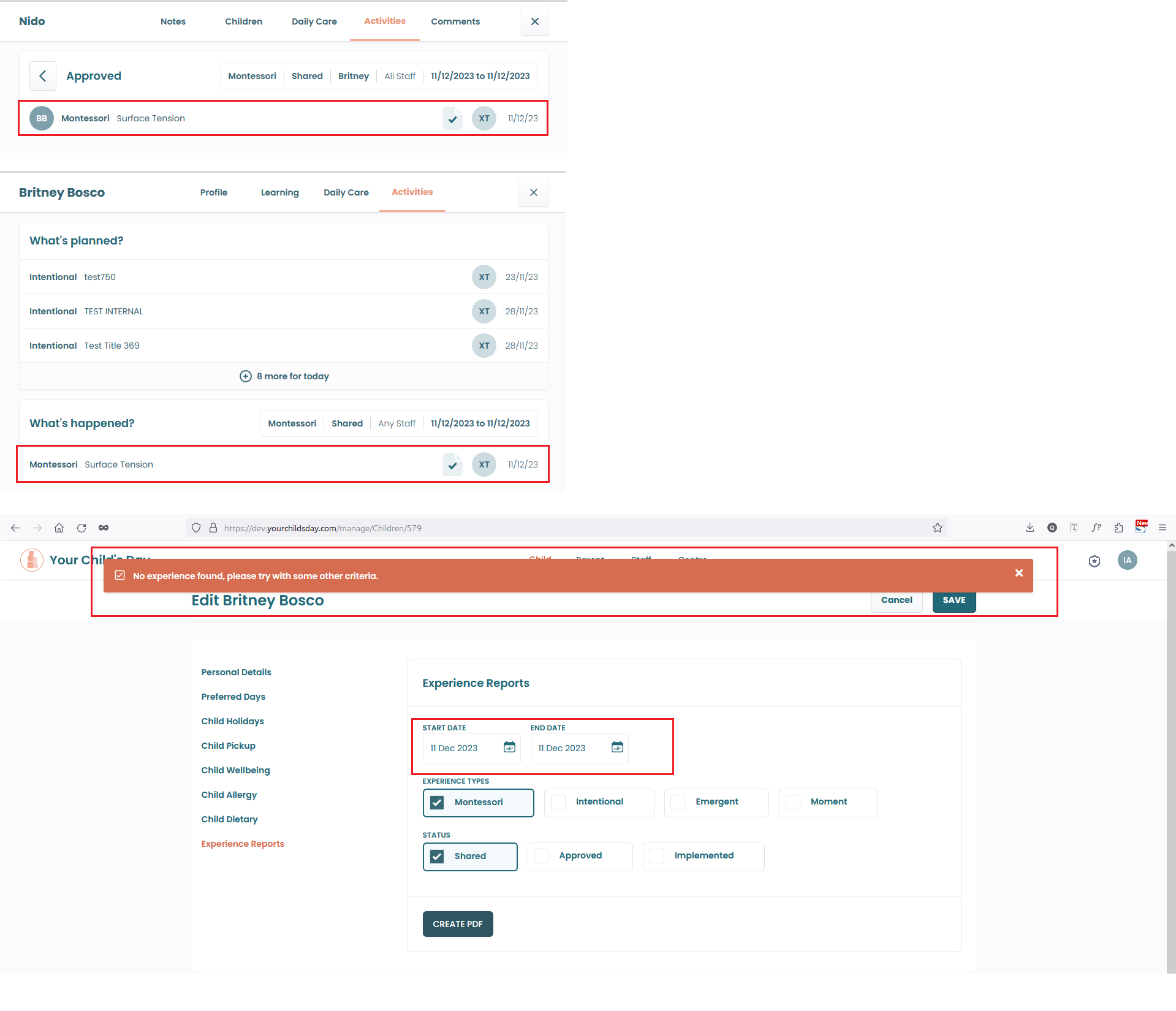The image size is (1176, 1011).
Task: Click XT avatar in What's happened Surface Tension row
Action: coord(484,464)
